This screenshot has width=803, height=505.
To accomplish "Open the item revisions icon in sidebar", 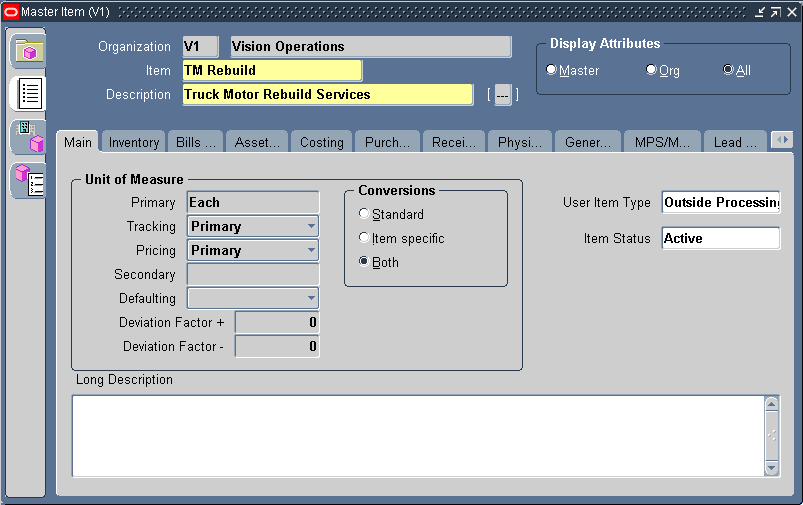I will point(29,181).
